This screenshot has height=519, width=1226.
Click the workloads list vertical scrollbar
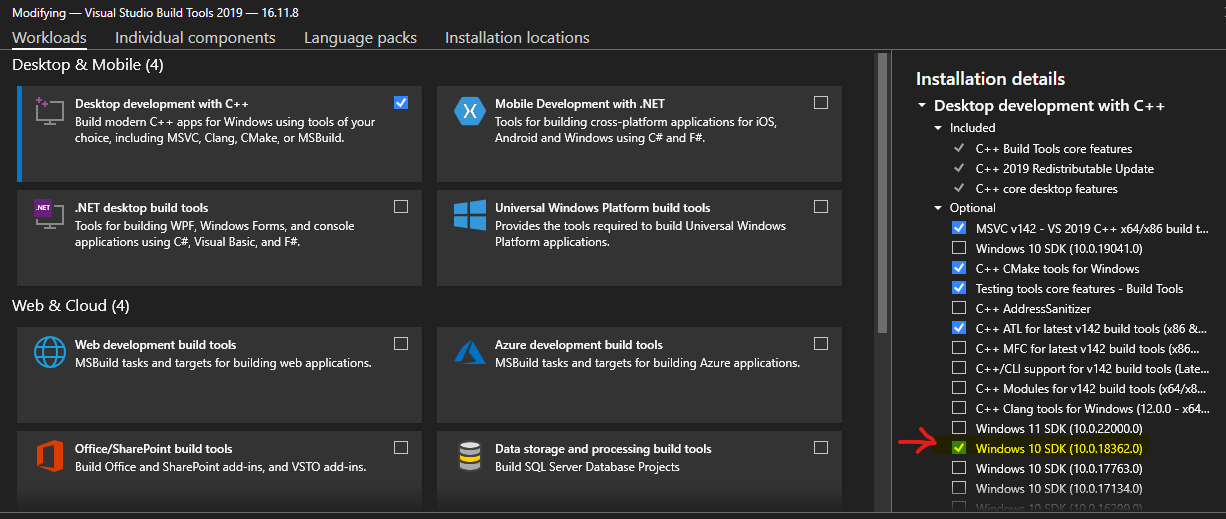point(881,190)
